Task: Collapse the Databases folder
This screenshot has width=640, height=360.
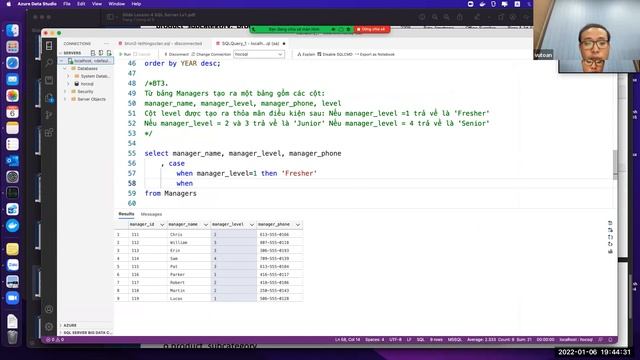Action: (x=65, y=69)
